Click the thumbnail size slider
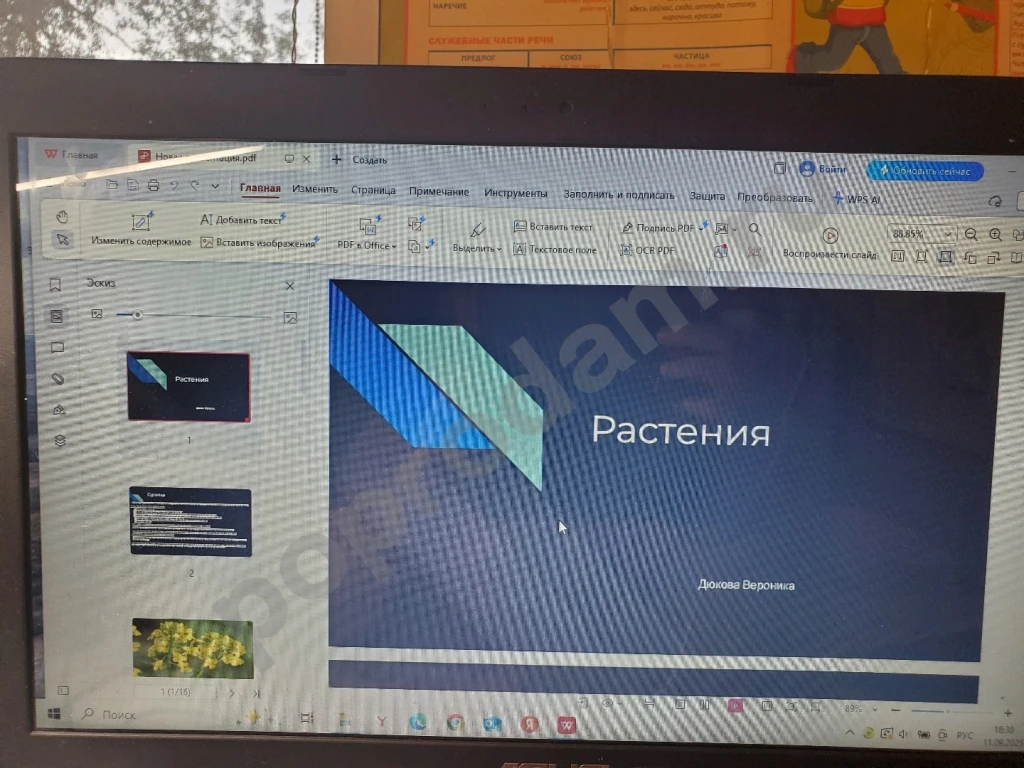Image resolution: width=1024 pixels, height=768 pixels. 137,315
